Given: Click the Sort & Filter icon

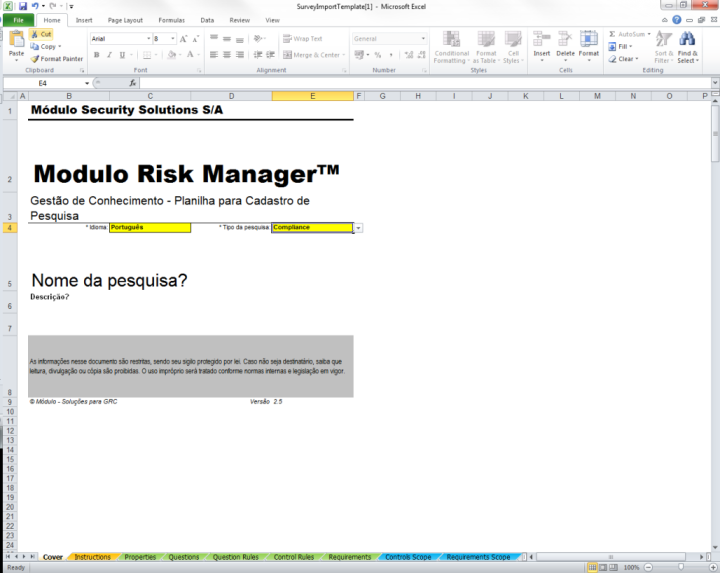Looking at the screenshot, I should (x=664, y=39).
